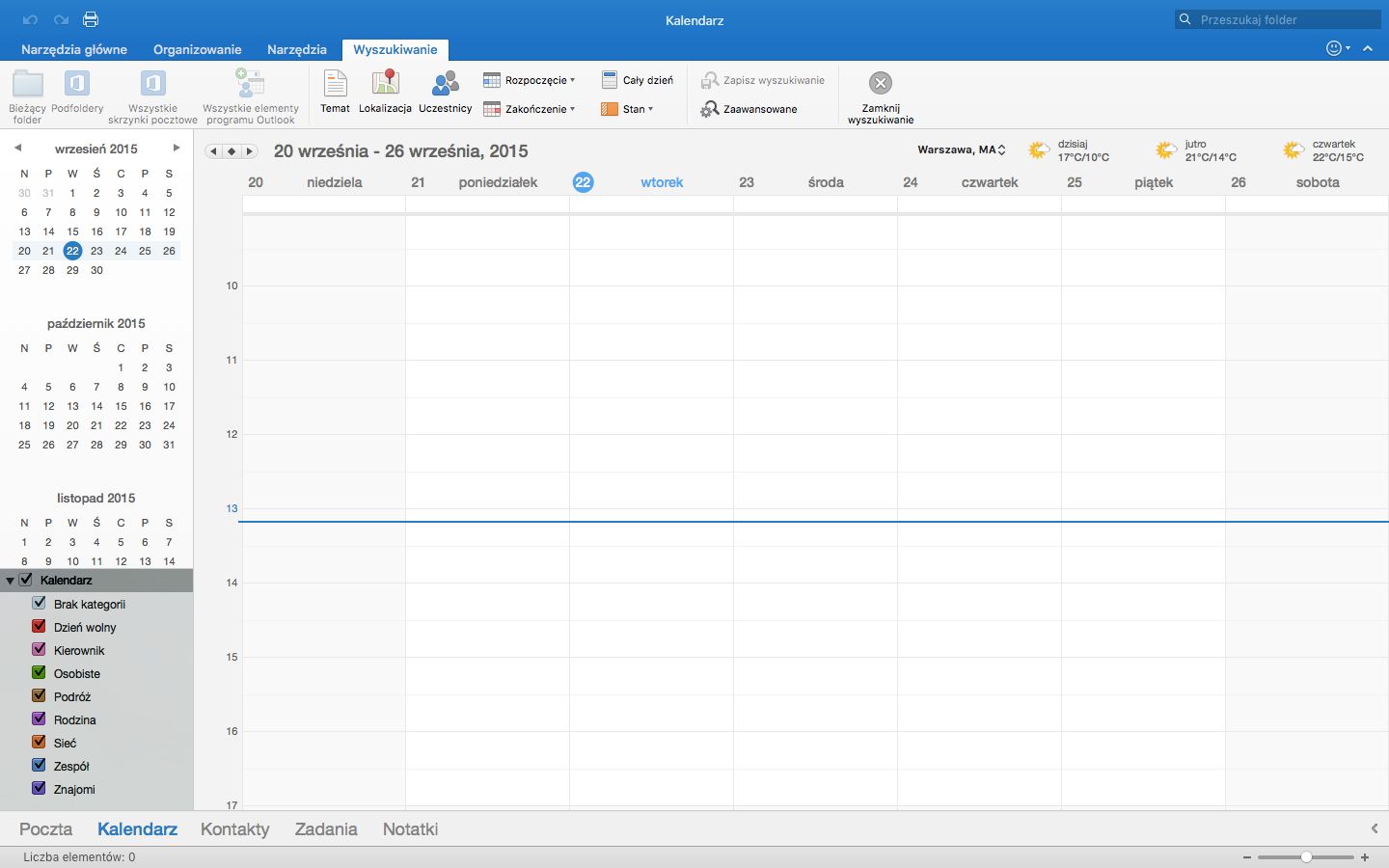Click czwartek weather forecast icon
This screenshot has height=868, width=1389.
click(1294, 150)
